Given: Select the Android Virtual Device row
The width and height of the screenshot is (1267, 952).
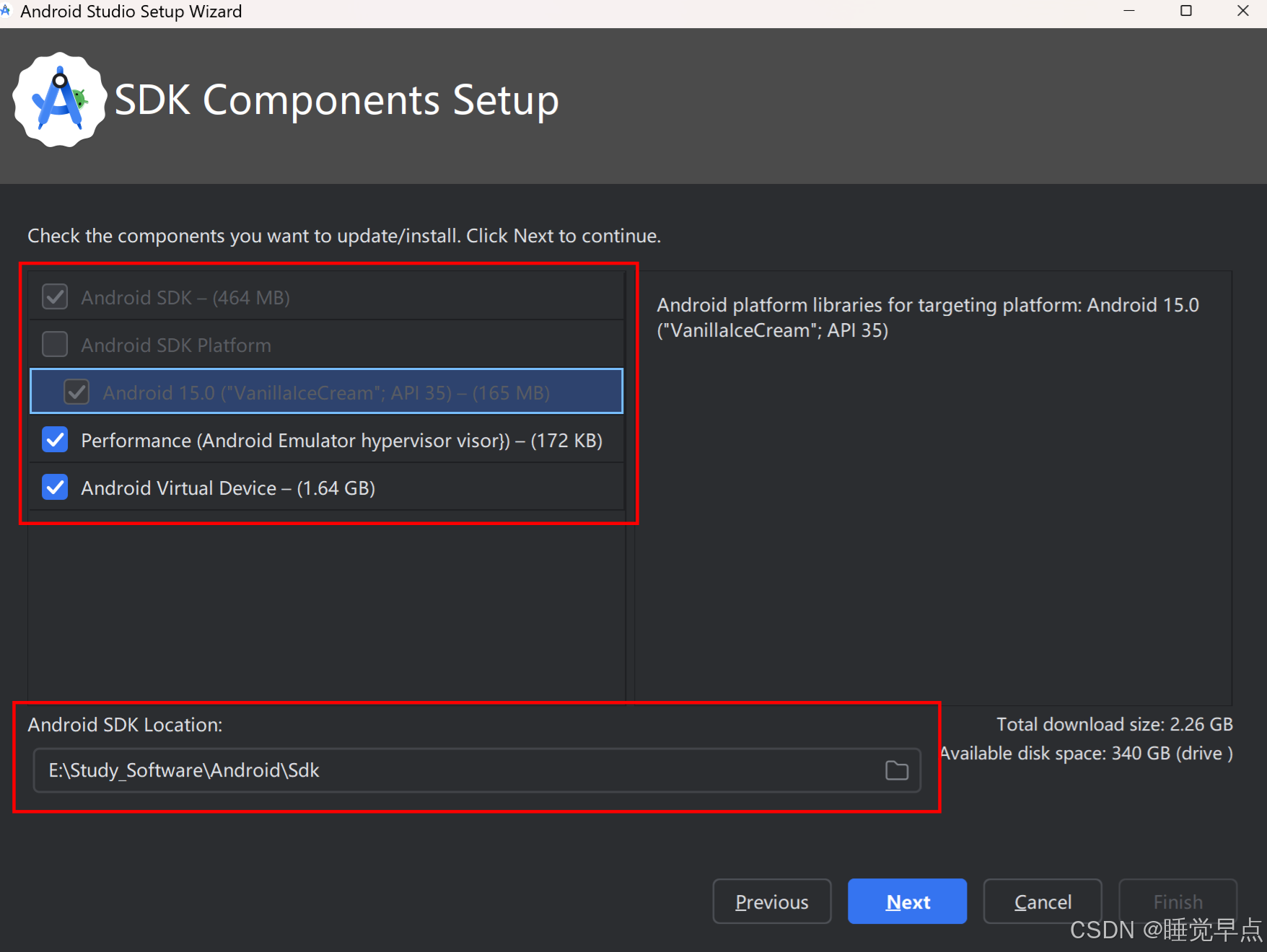Looking at the screenshot, I should tap(289, 487).
